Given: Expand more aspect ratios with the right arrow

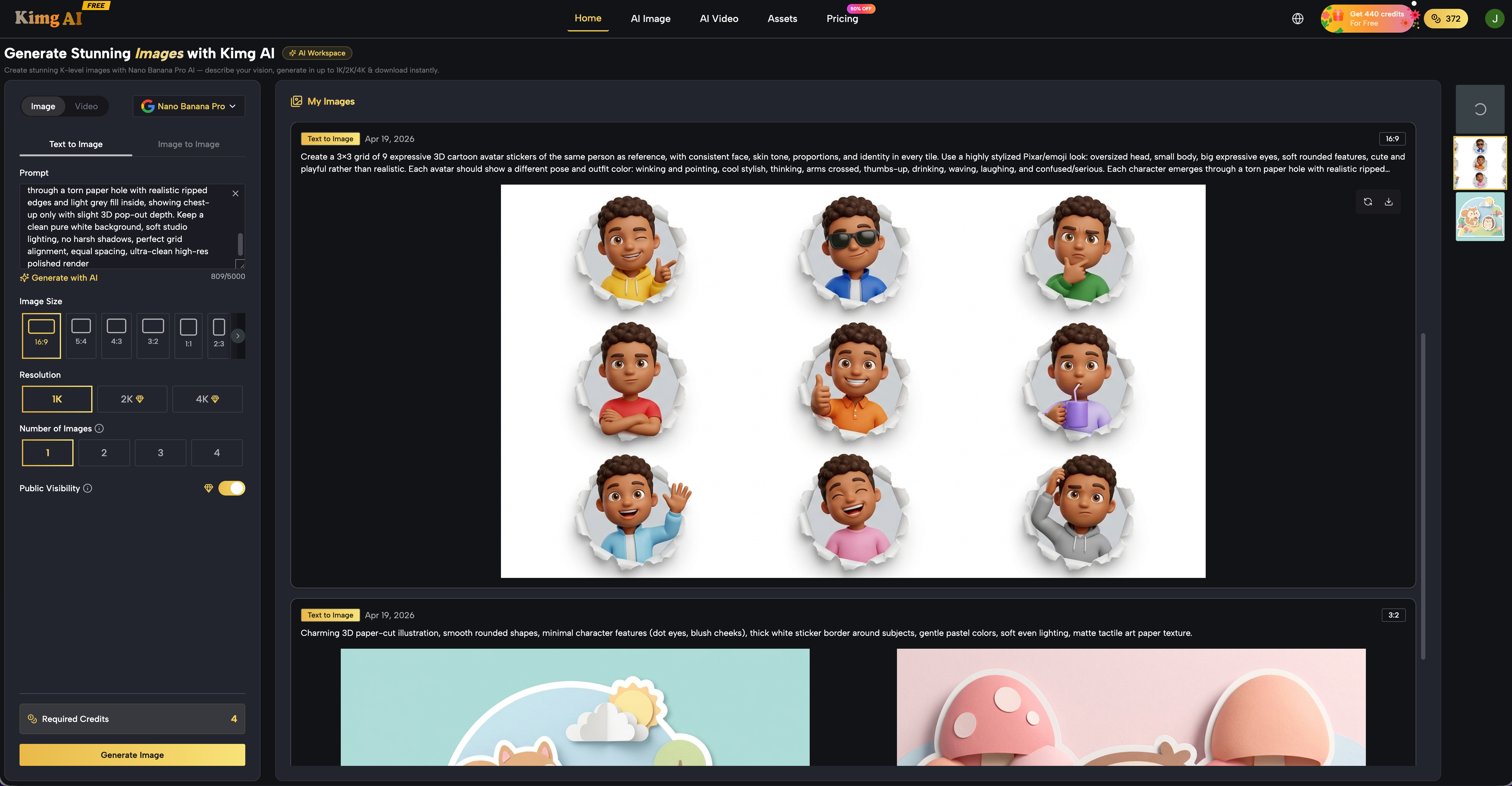Looking at the screenshot, I should [x=238, y=336].
